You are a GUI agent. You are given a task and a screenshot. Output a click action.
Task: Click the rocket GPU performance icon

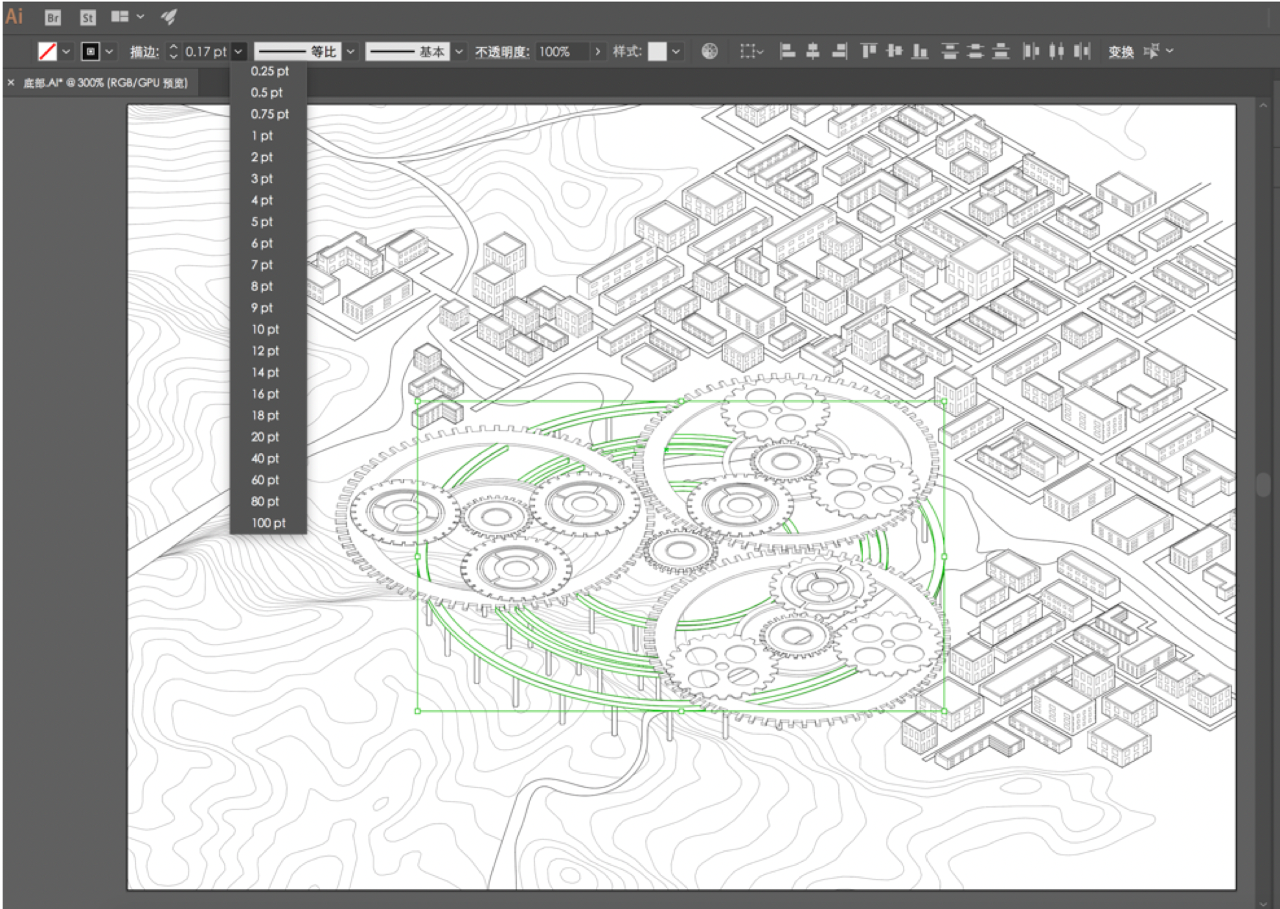pos(169,17)
